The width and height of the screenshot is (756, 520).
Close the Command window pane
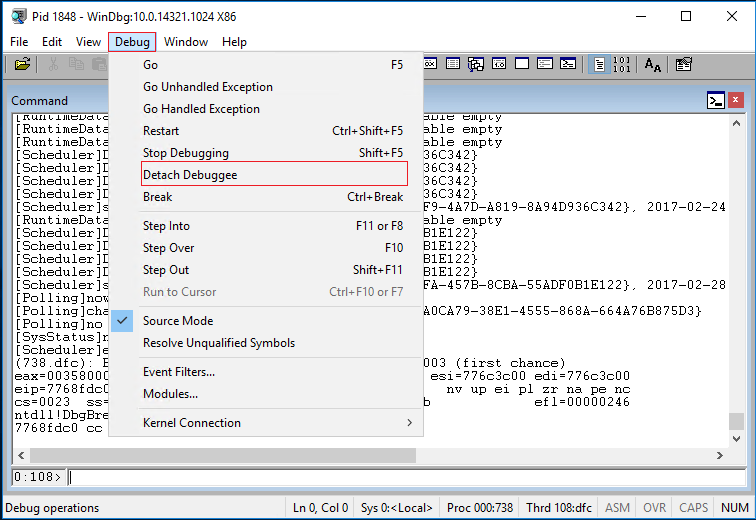pos(735,100)
